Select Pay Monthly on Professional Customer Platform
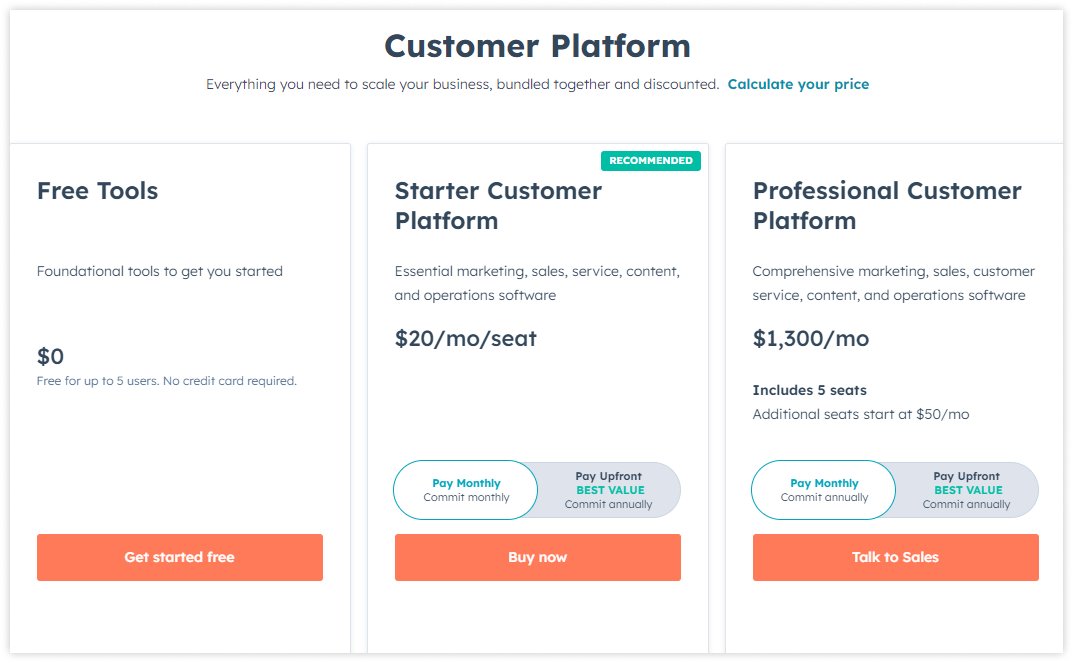The width and height of the screenshot is (1073, 663). (823, 490)
